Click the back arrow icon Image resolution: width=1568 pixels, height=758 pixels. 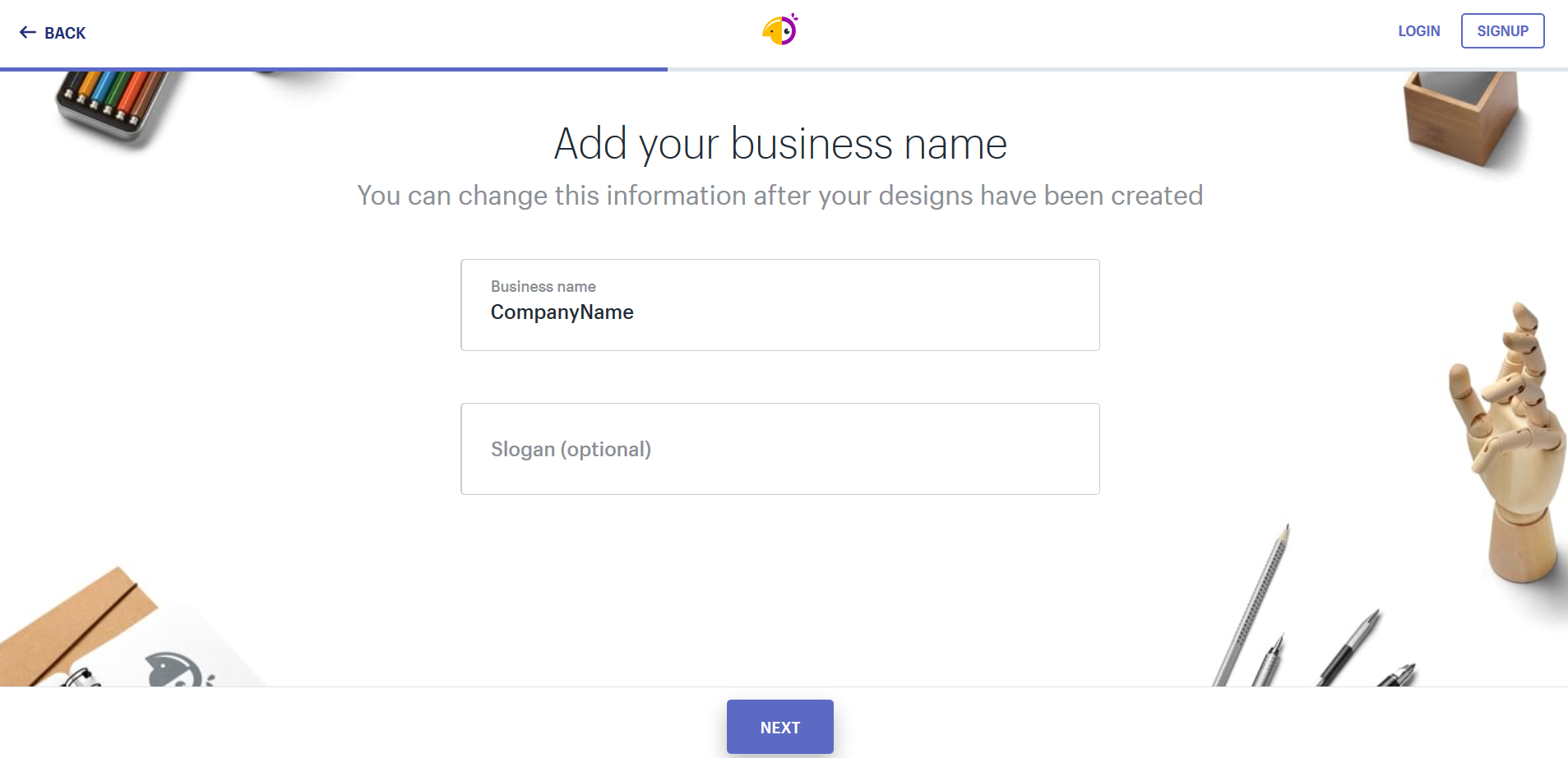point(28,33)
